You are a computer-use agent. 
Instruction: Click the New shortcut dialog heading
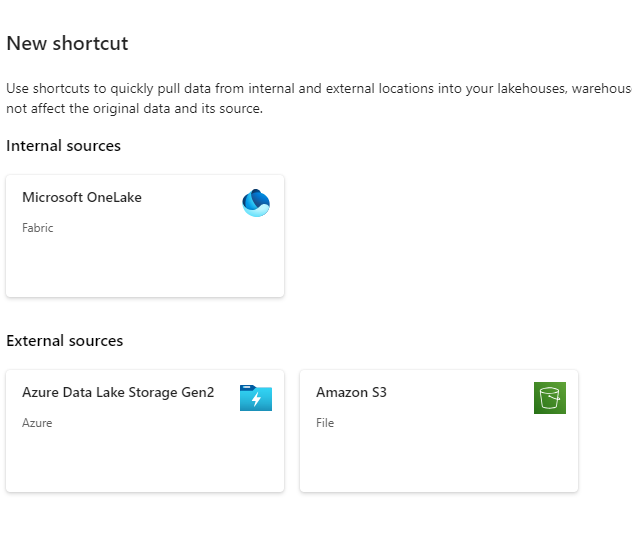click(x=67, y=44)
